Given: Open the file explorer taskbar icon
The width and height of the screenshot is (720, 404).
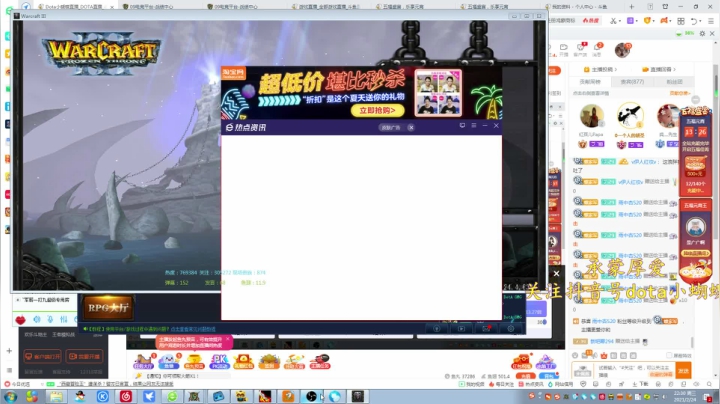Looking at the screenshot, I should click(x=56, y=396).
